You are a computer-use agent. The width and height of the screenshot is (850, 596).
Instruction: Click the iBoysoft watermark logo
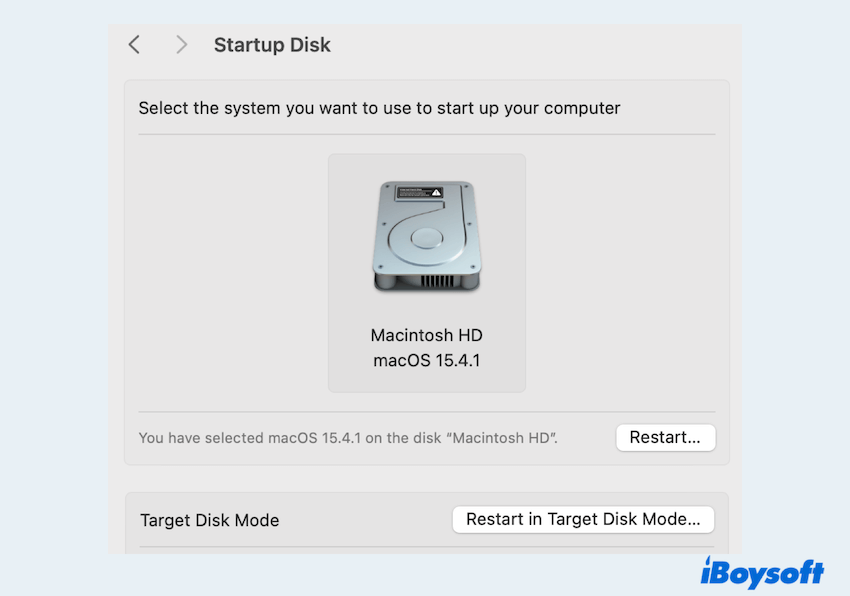[762, 572]
